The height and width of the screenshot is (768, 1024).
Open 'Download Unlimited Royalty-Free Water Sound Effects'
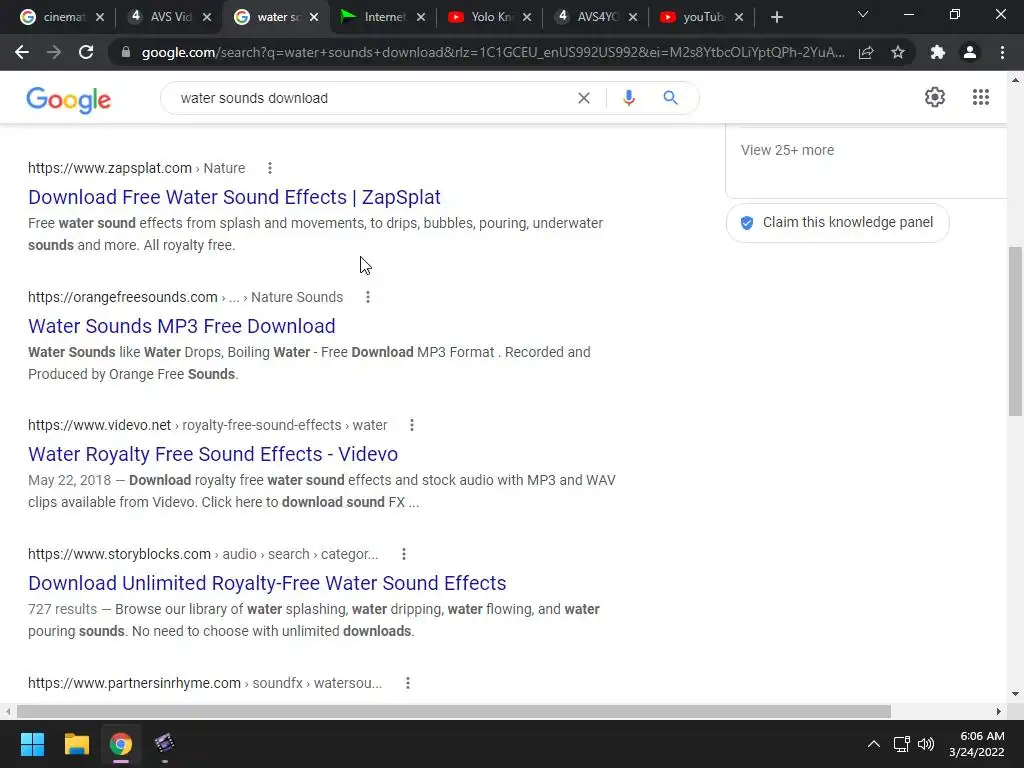click(267, 583)
